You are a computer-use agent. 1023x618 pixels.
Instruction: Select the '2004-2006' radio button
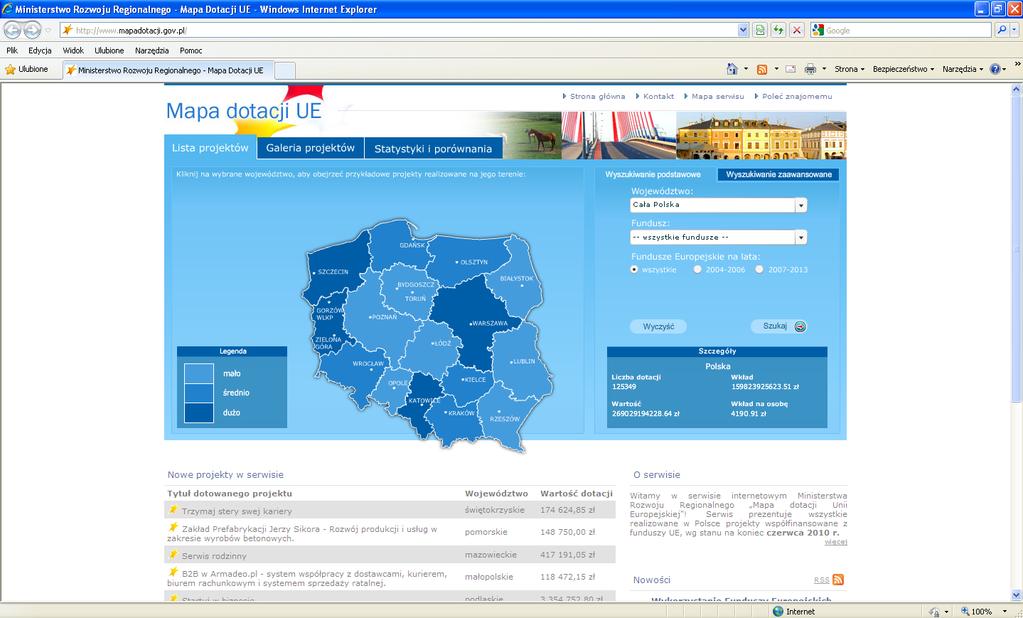click(x=697, y=269)
